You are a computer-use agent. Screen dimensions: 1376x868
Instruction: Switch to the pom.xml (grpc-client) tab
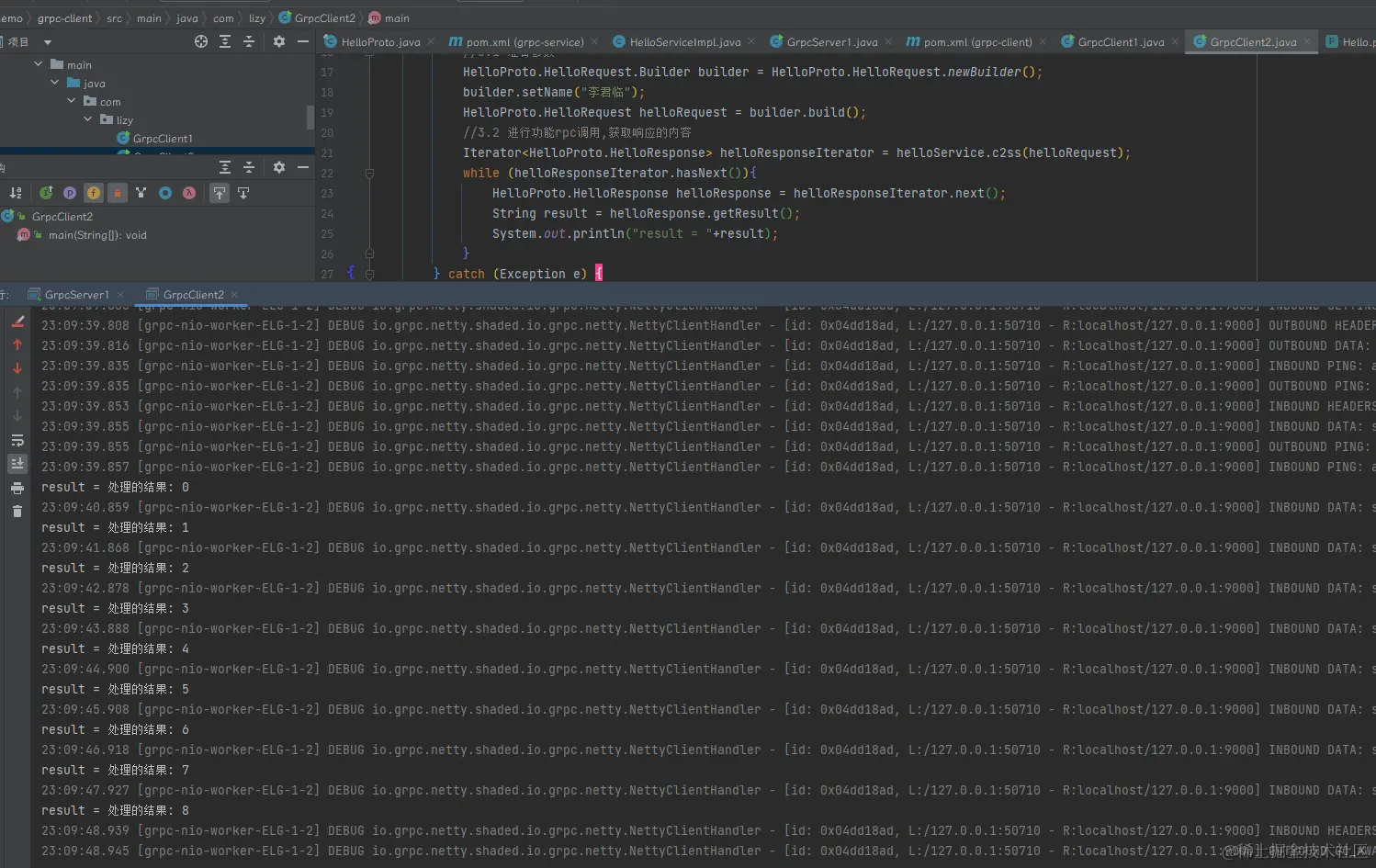(977, 42)
